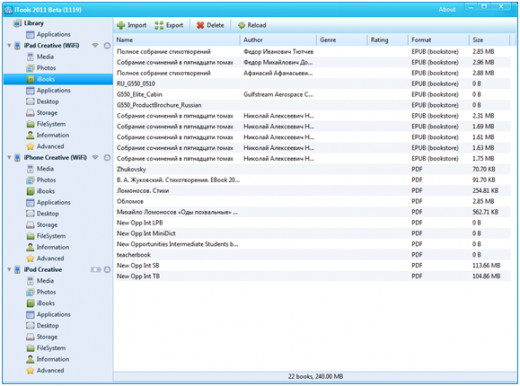The height and width of the screenshot is (386, 520).
Task: Select the Обломов PDF row
Action: coord(312,201)
